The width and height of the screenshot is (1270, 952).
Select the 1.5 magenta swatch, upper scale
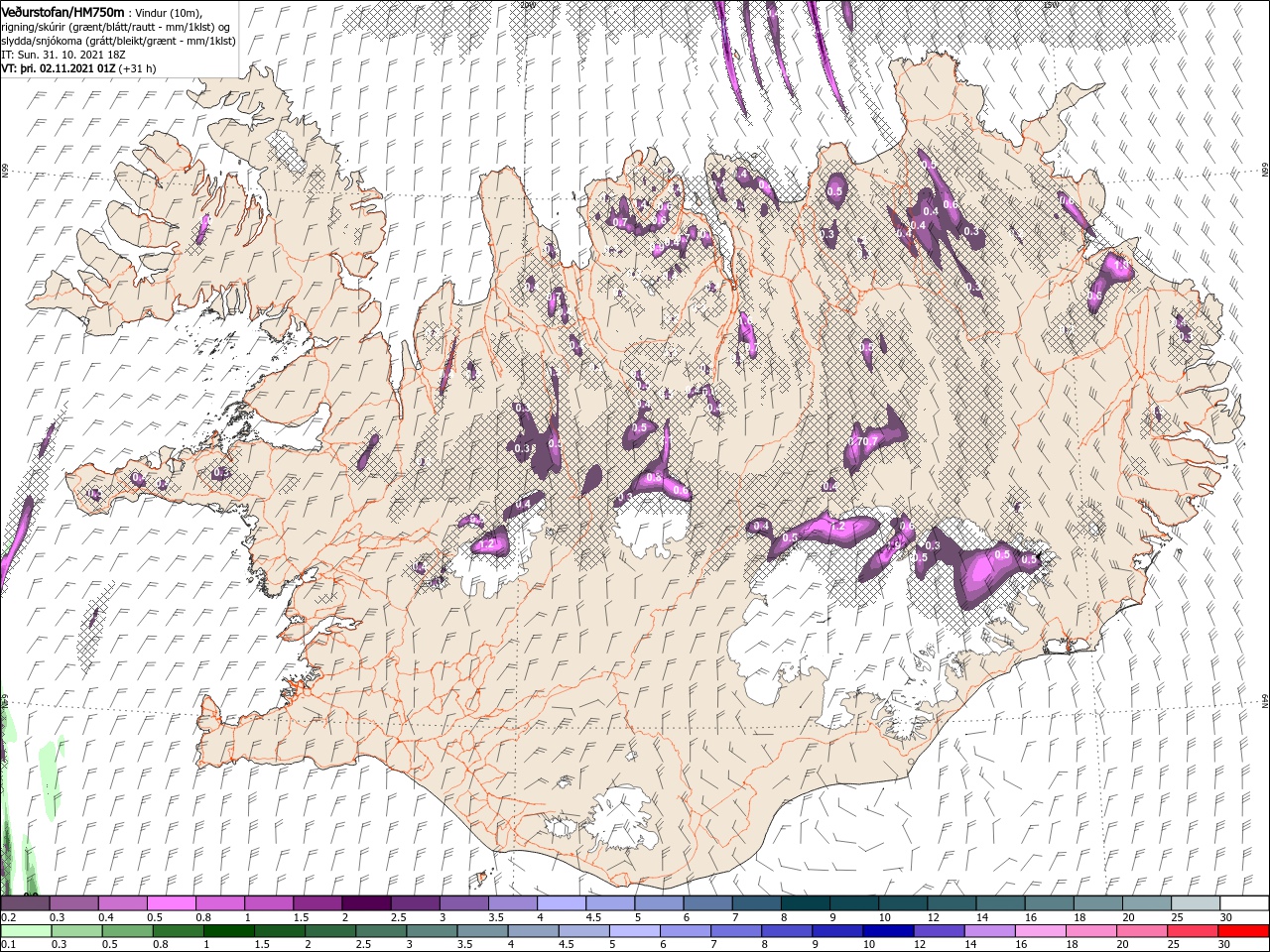click(317, 902)
